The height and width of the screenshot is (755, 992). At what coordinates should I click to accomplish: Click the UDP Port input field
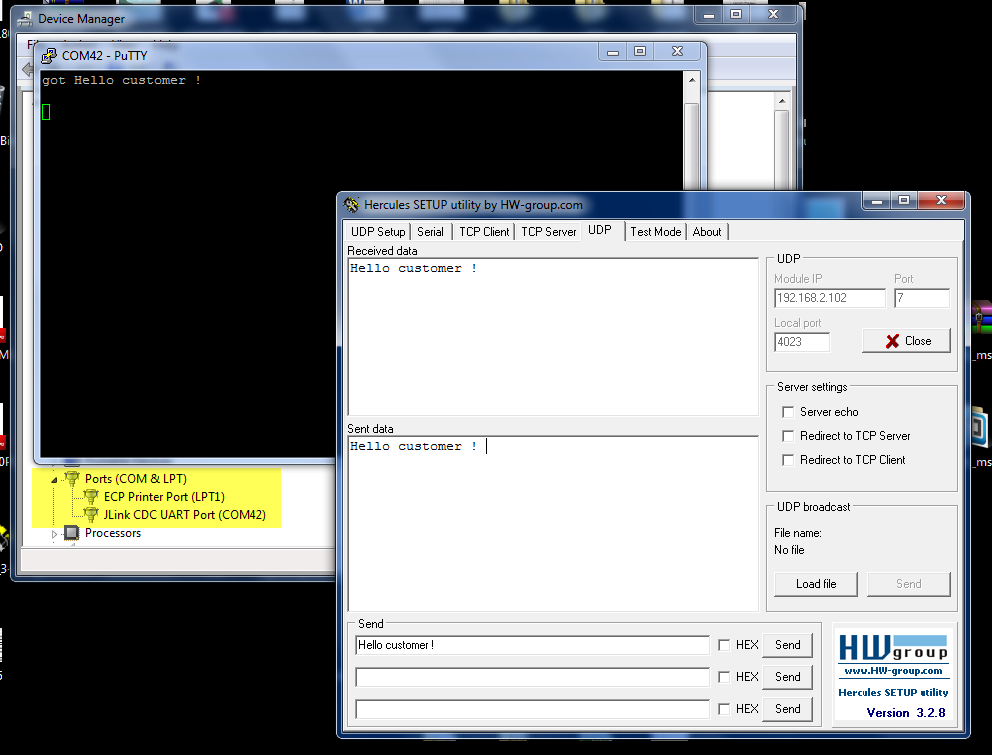pyautogui.click(x=922, y=298)
